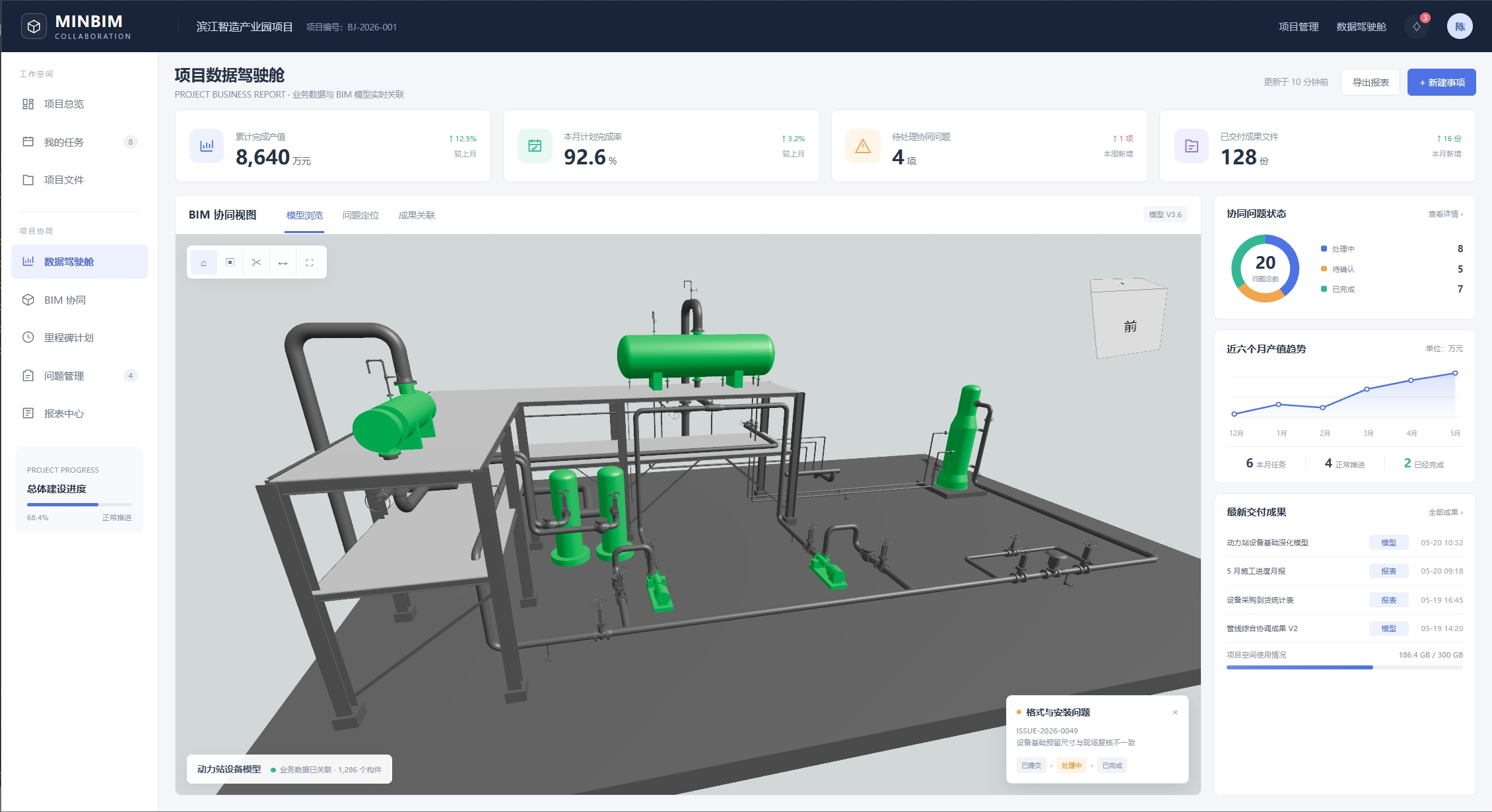
Task: Click the 前 face of the view cube
Action: tap(1130, 325)
